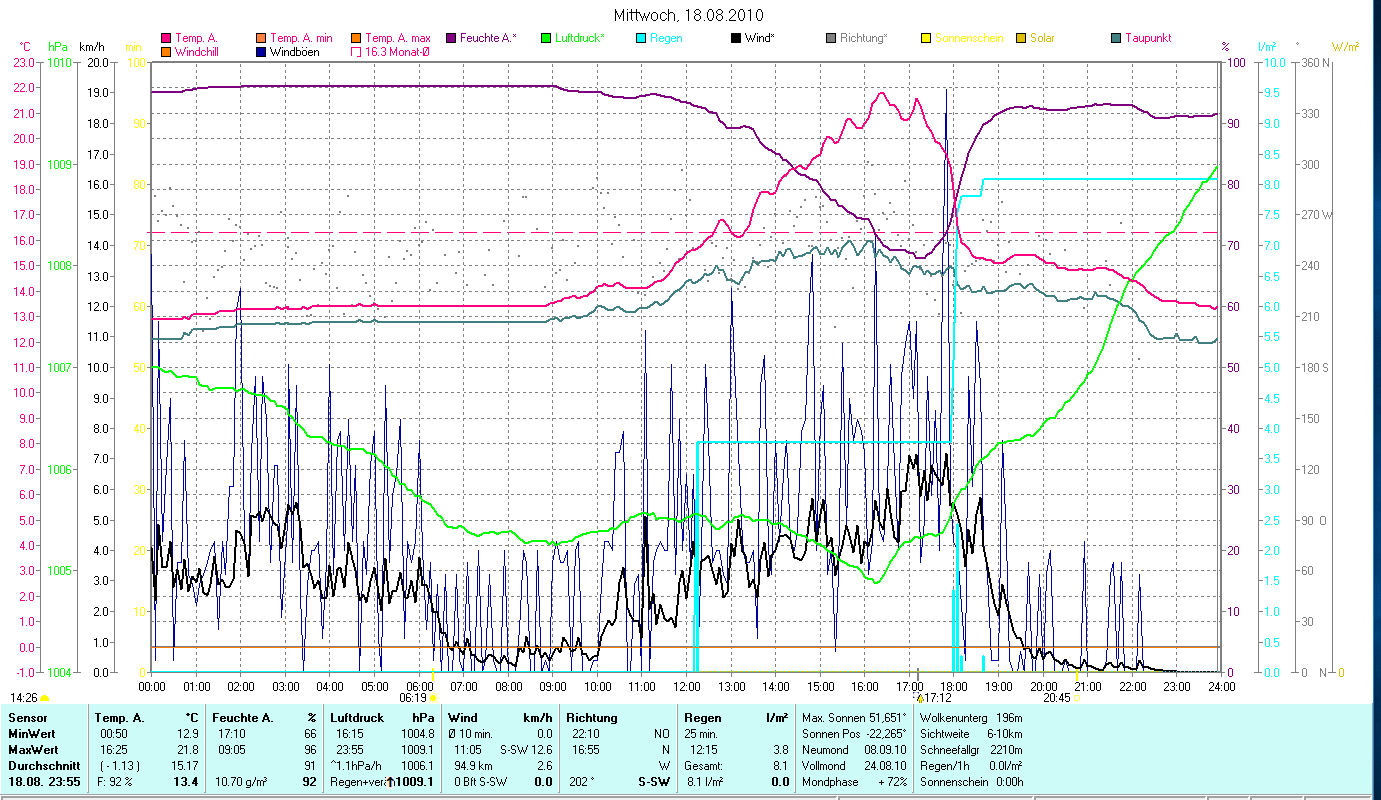Click the cyan Regen legend square
The height and width of the screenshot is (800, 1381).
641,38
